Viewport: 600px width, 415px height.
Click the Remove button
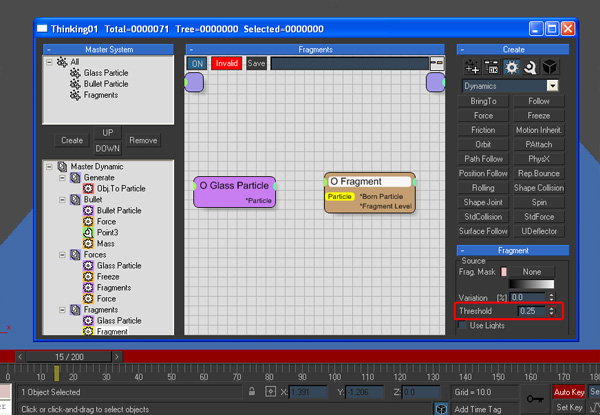click(x=143, y=140)
